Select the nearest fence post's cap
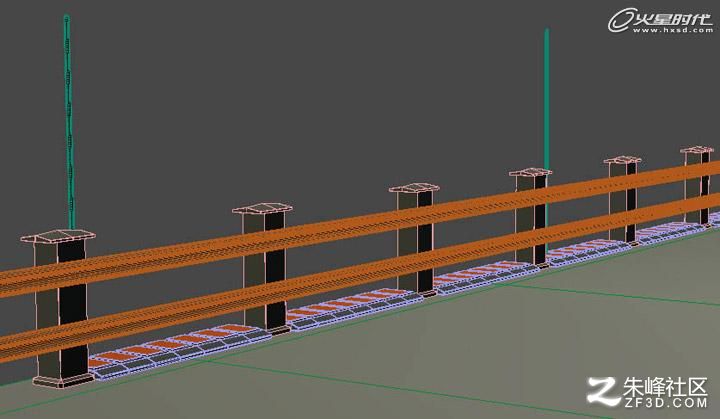The image size is (720, 419). click(58, 237)
